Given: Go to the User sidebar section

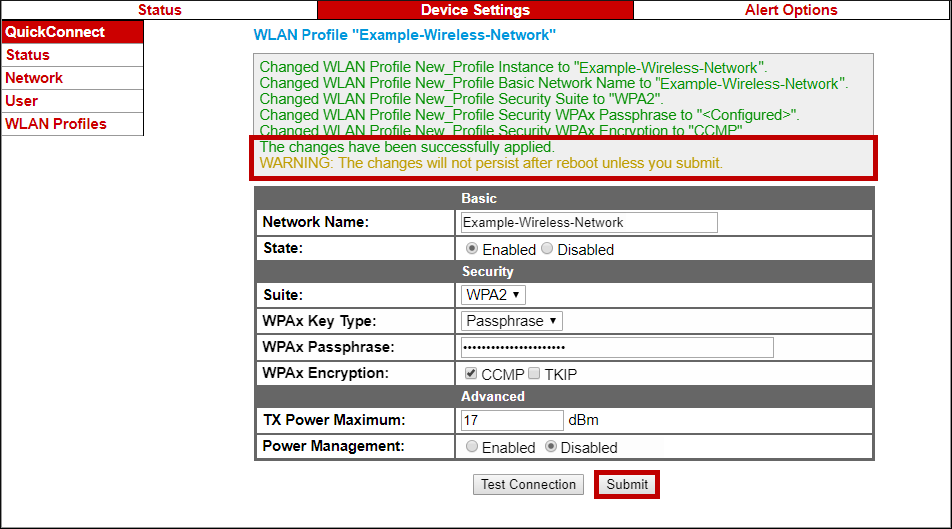Looking at the screenshot, I should (x=22, y=101).
